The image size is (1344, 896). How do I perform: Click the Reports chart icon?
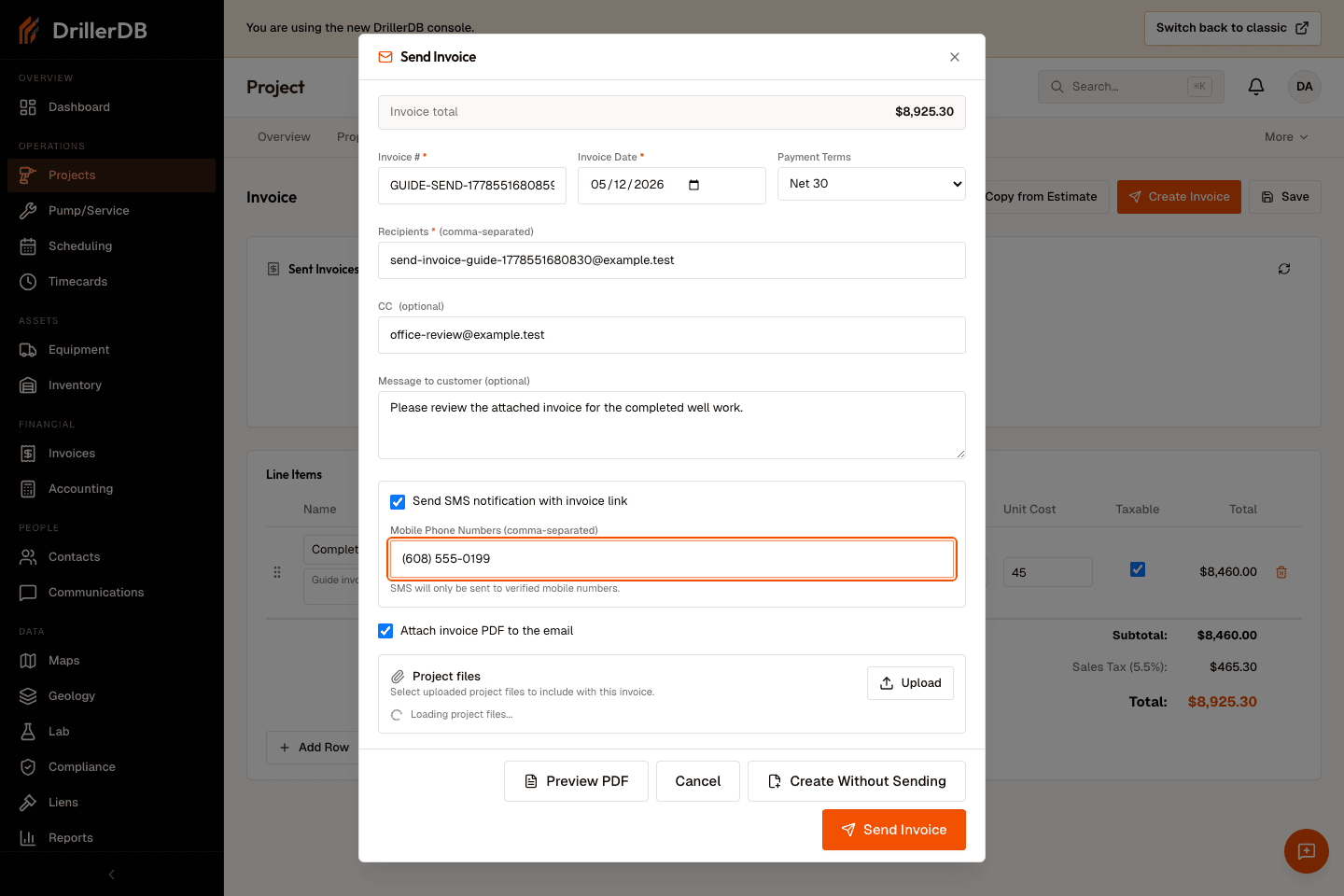(28, 838)
